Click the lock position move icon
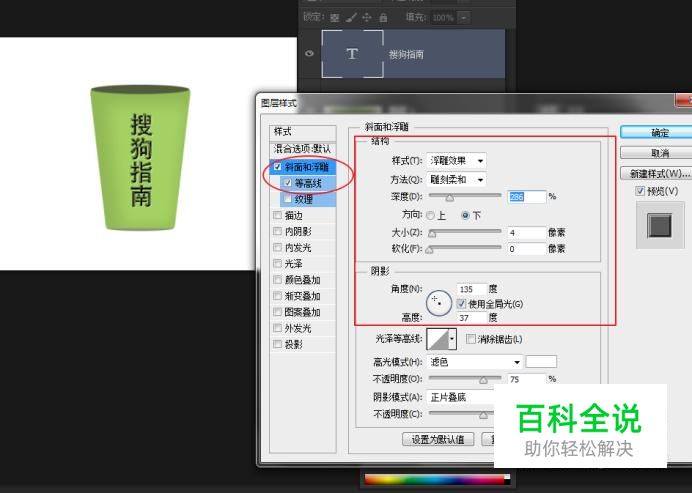This screenshot has height=493, width=692. [x=366, y=18]
